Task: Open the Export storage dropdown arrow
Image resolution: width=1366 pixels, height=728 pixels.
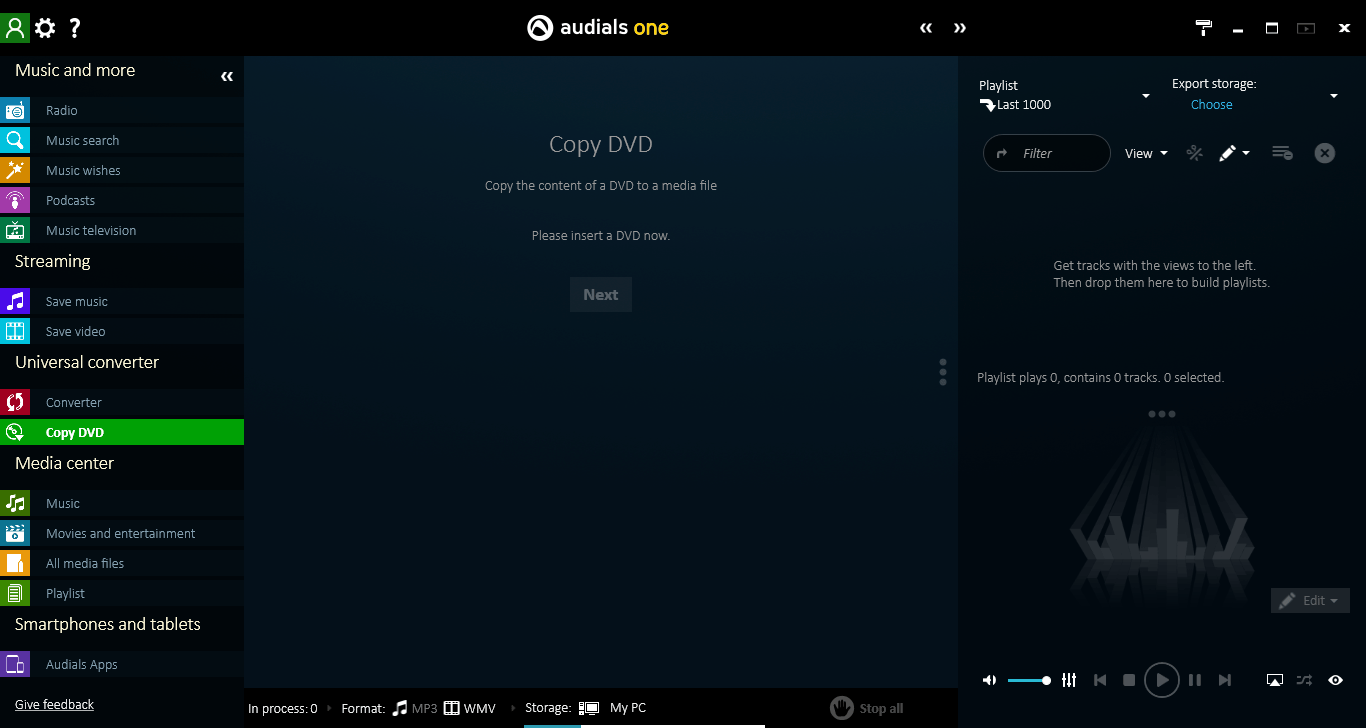Action: tap(1334, 96)
